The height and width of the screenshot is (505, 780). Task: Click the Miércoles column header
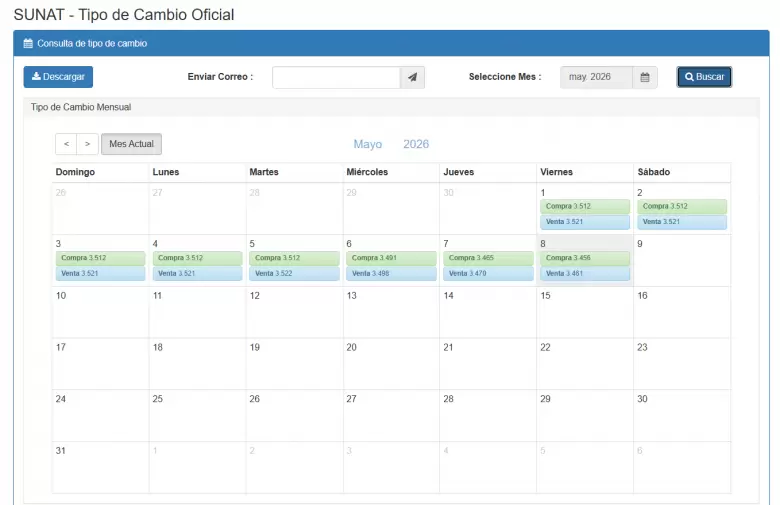367,172
